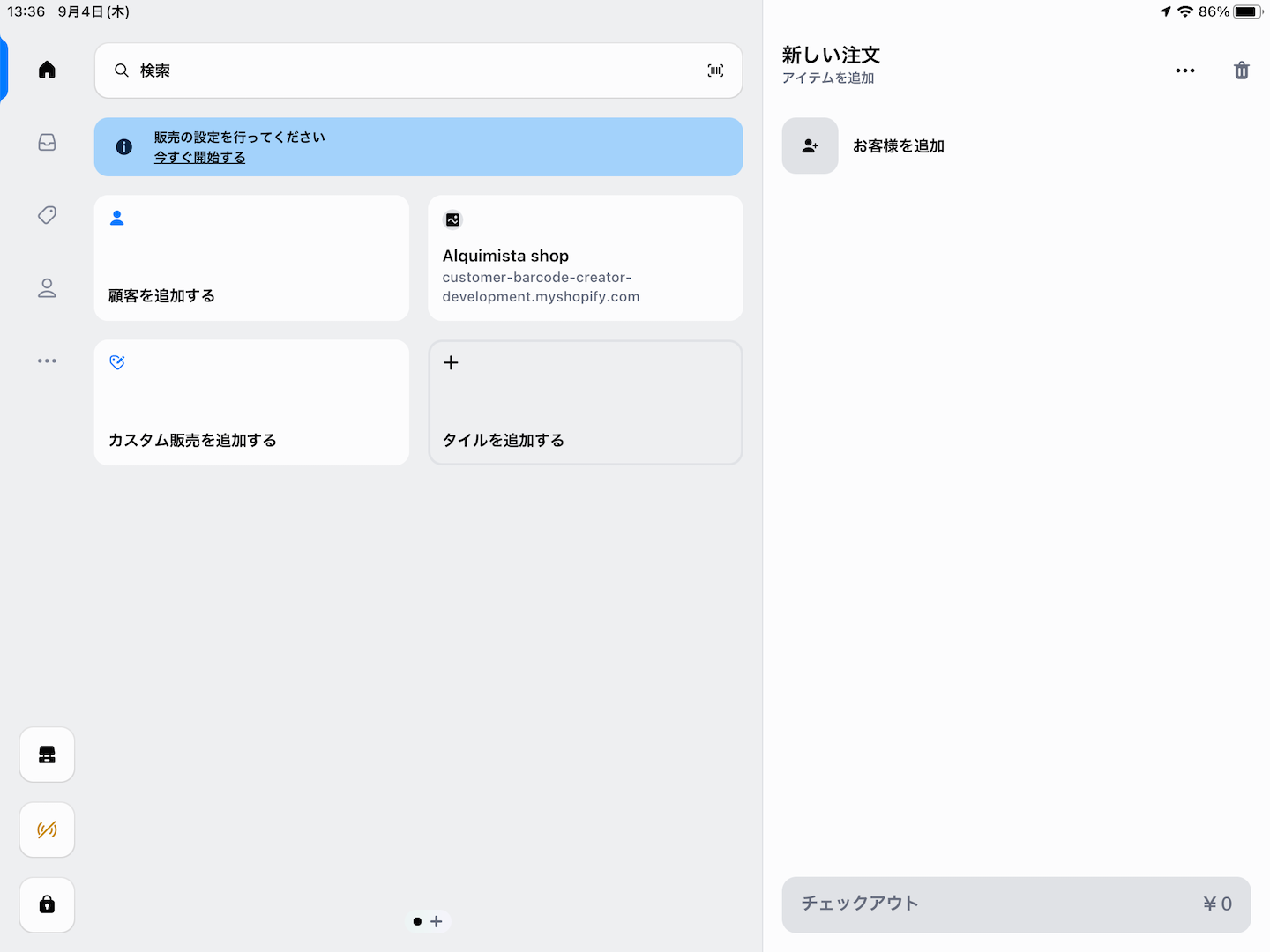
Task: Add a new page with plus indicator
Action: coord(437,921)
